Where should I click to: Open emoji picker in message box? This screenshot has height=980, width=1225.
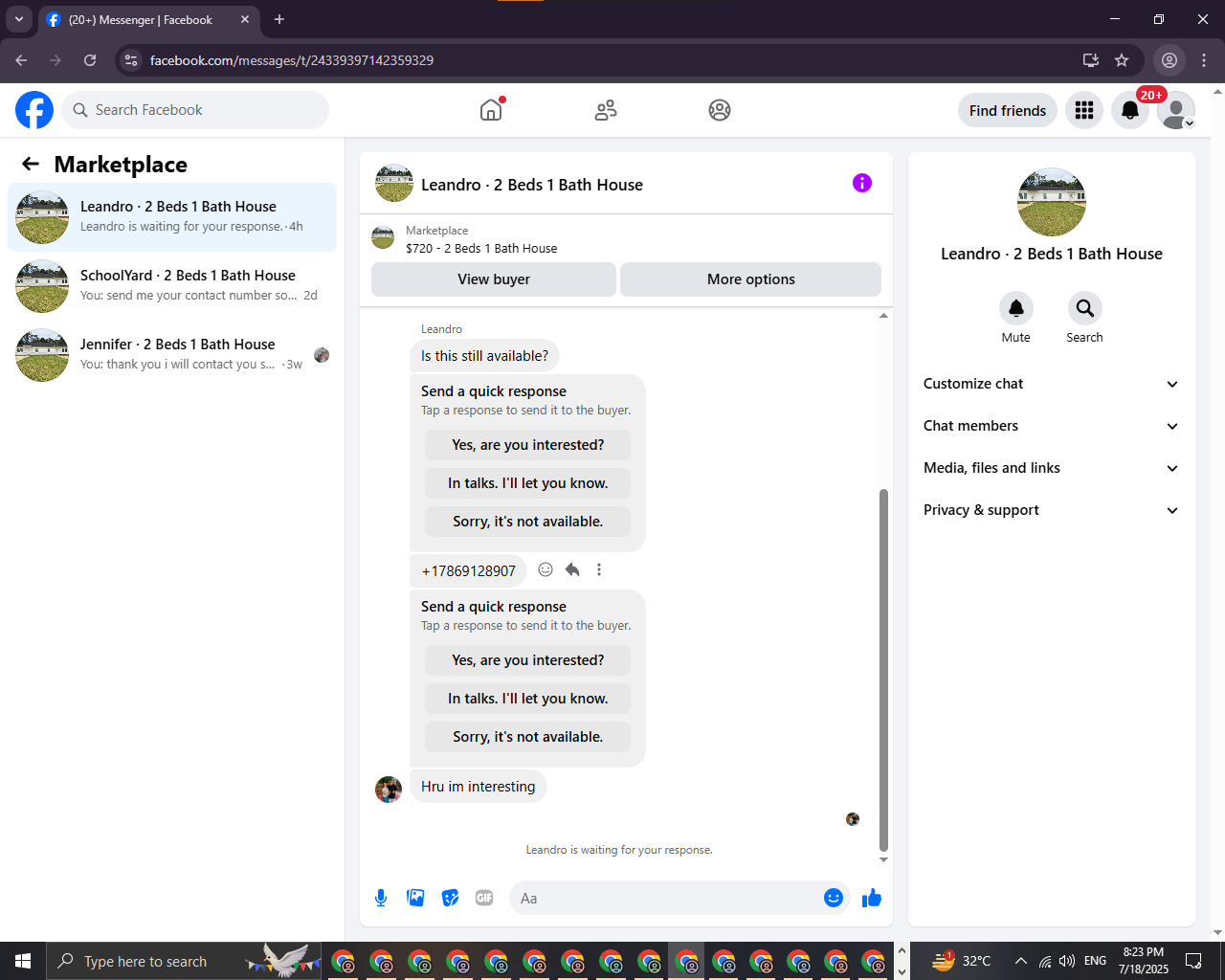834,898
